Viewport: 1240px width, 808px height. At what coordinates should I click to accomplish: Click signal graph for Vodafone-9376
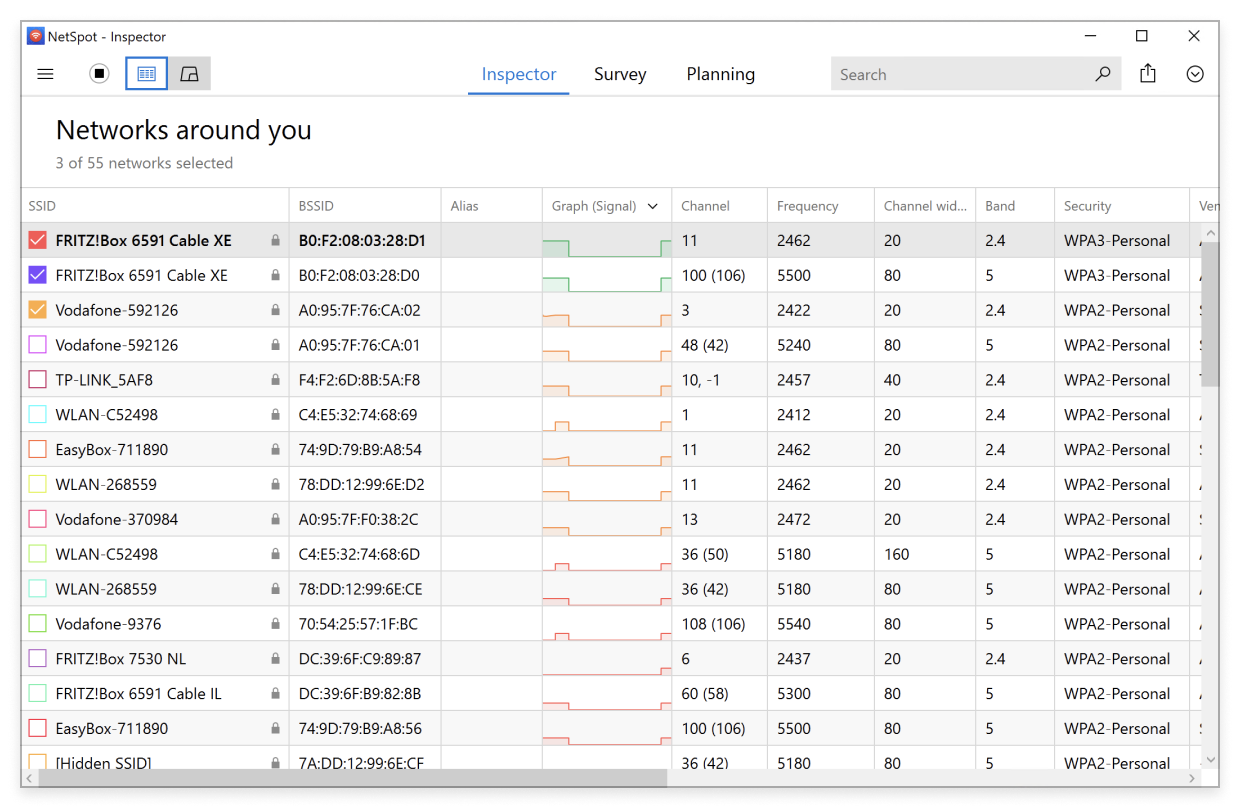607,624
